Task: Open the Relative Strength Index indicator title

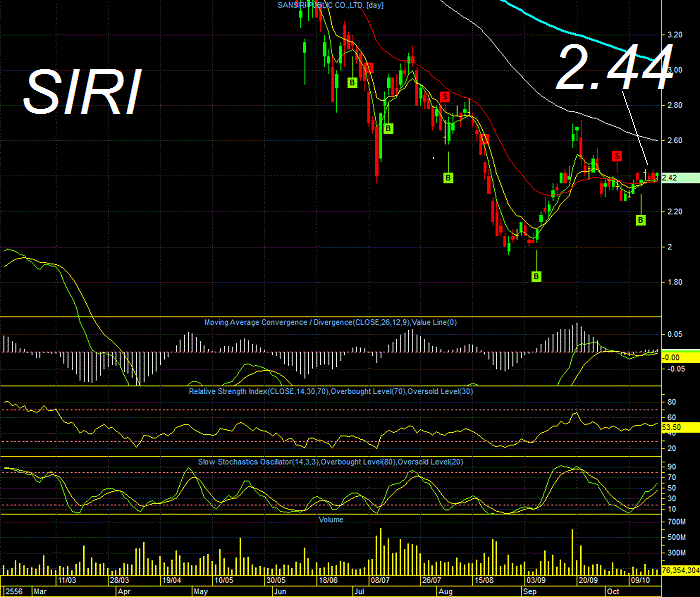Action: (x=331, y=392)
